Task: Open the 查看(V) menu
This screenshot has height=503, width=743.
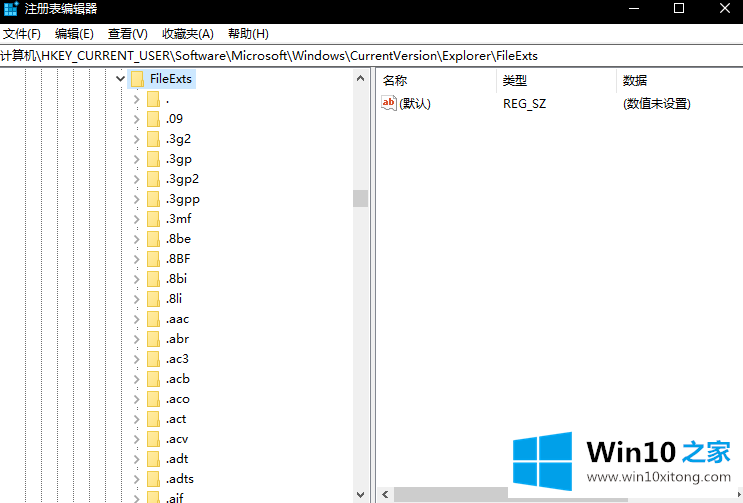Action: click(x=127, y=34)
